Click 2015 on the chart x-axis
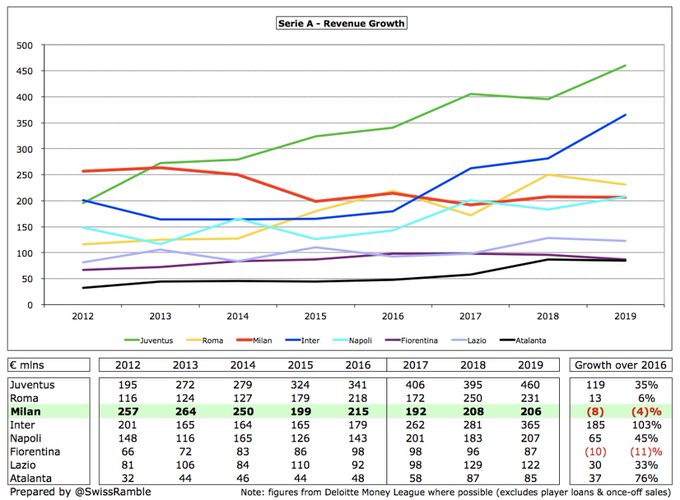Screen dimensions: 680x500 315,316
